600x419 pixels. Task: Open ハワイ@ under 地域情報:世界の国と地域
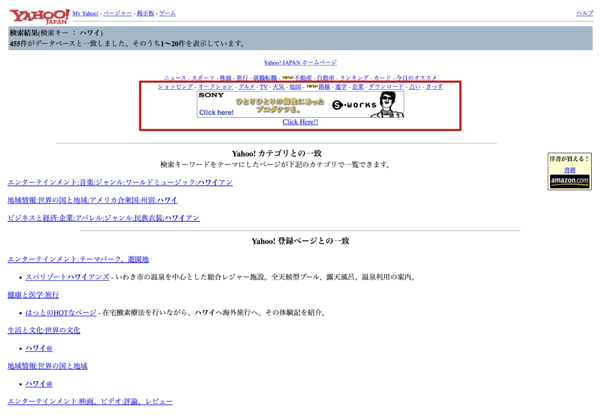pyautogui.click(x=39, y=384)
